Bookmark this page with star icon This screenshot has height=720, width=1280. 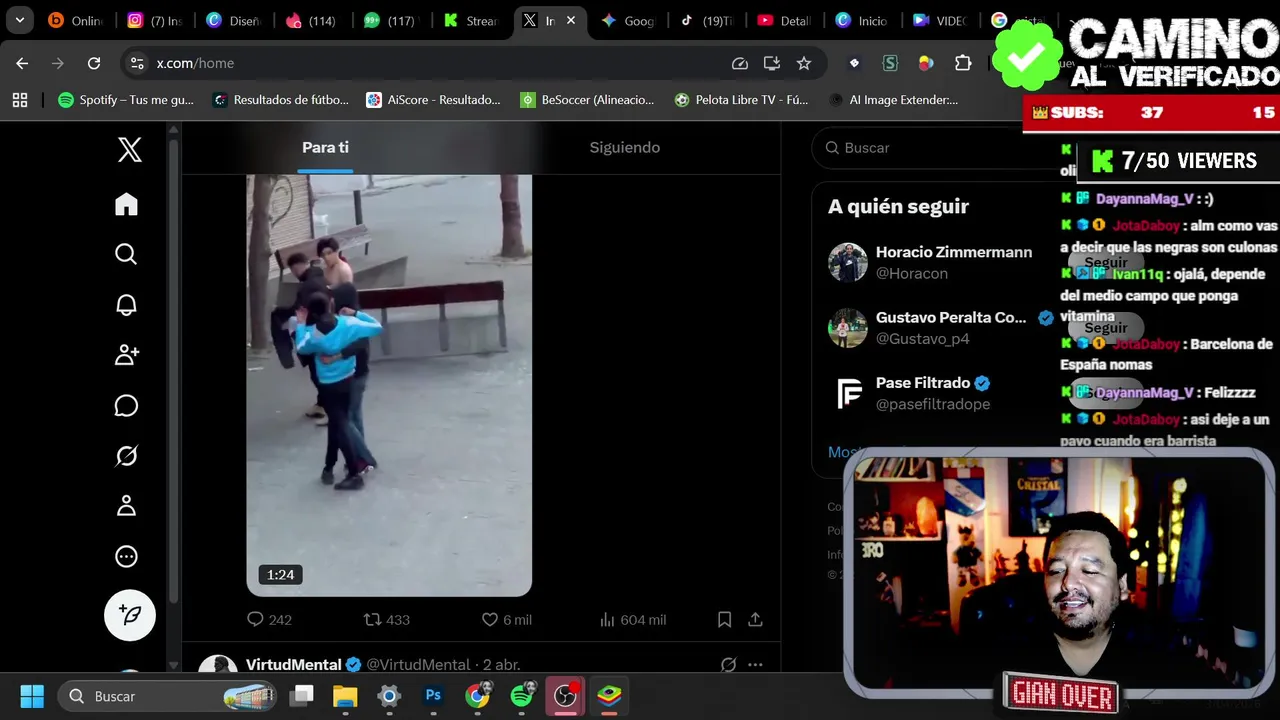coord(804,63)
